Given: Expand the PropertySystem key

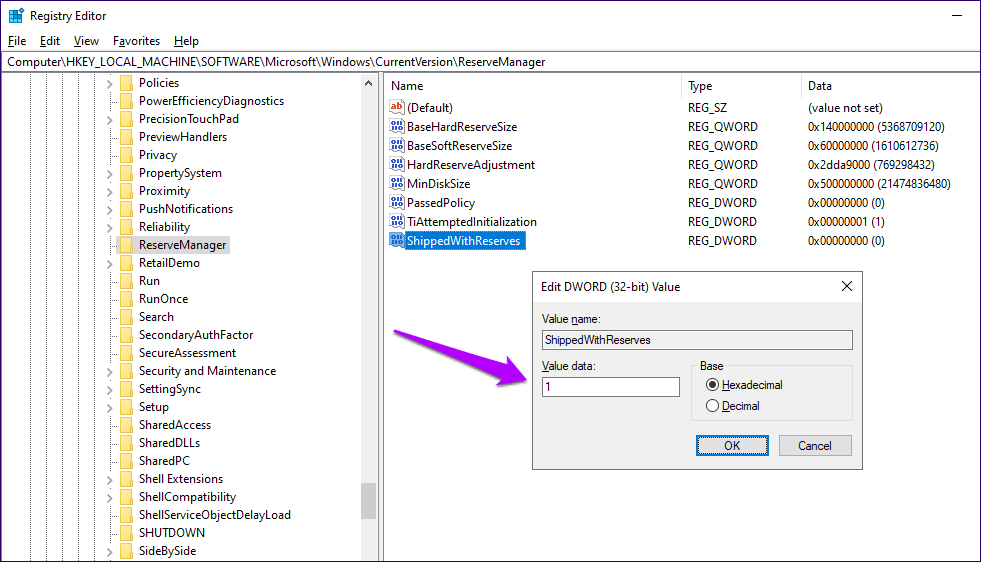Looking at the screenshot, I should [x=109, y=173].
